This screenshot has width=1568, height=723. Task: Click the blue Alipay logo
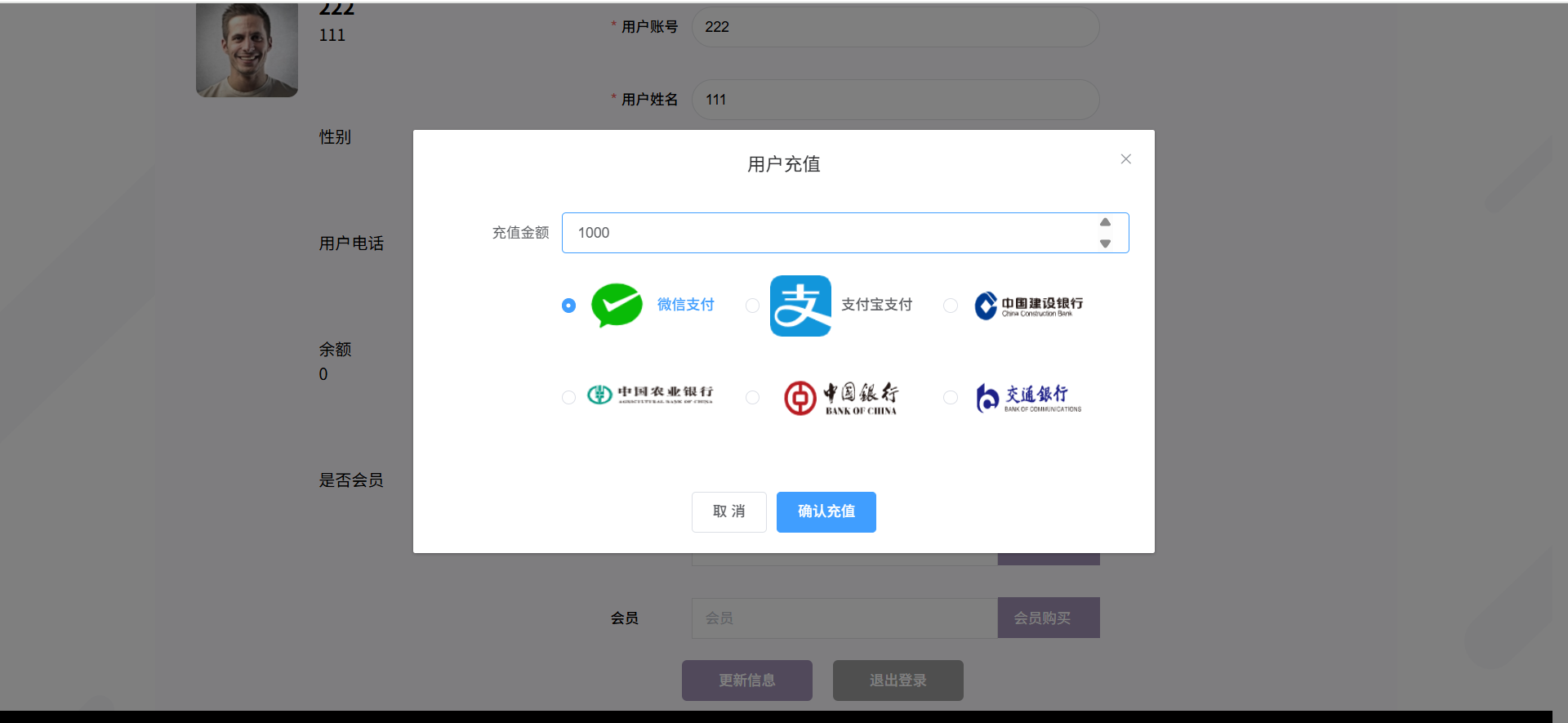[x=800, y=306]
